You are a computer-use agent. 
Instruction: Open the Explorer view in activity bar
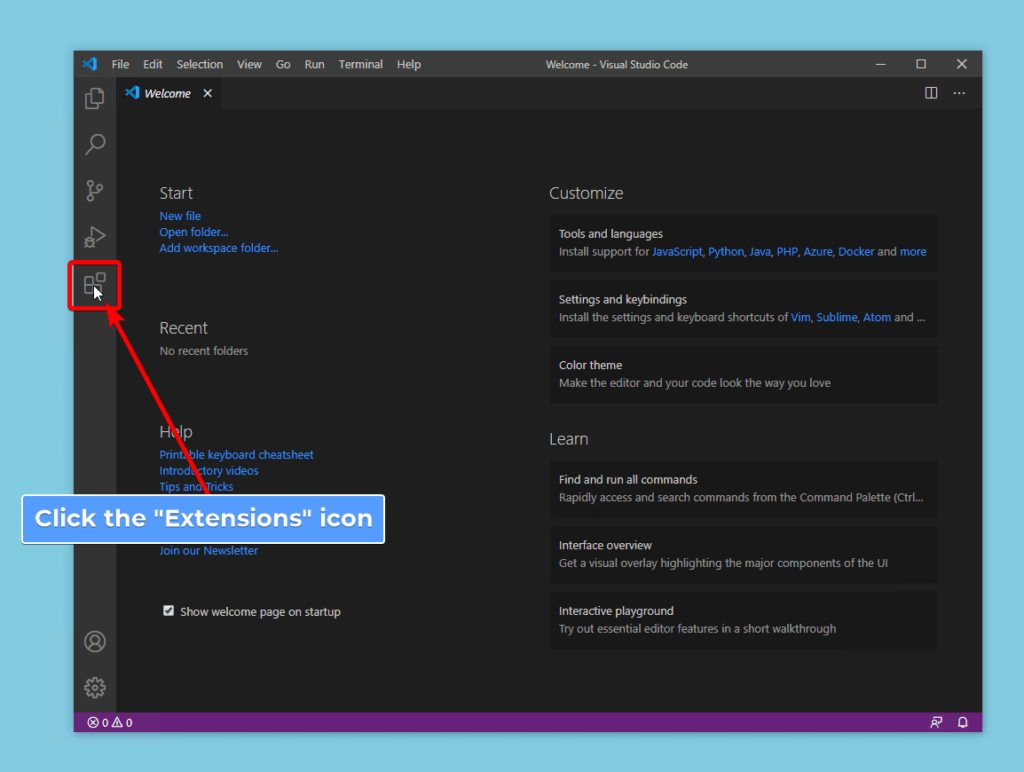[95, 99]
